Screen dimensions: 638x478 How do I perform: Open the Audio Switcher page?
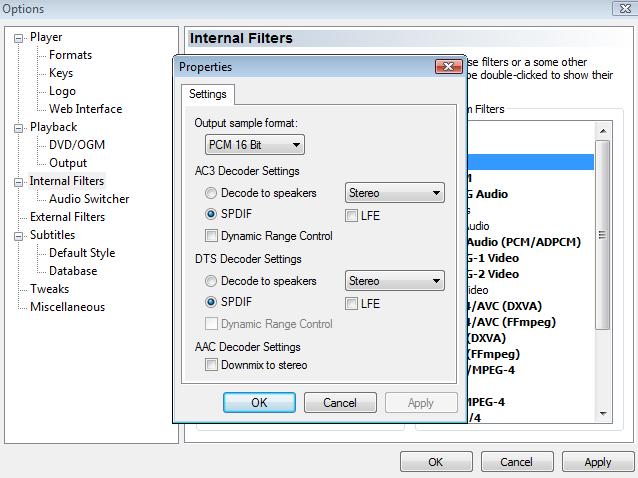pyautogui.click(x=89, y=199)
